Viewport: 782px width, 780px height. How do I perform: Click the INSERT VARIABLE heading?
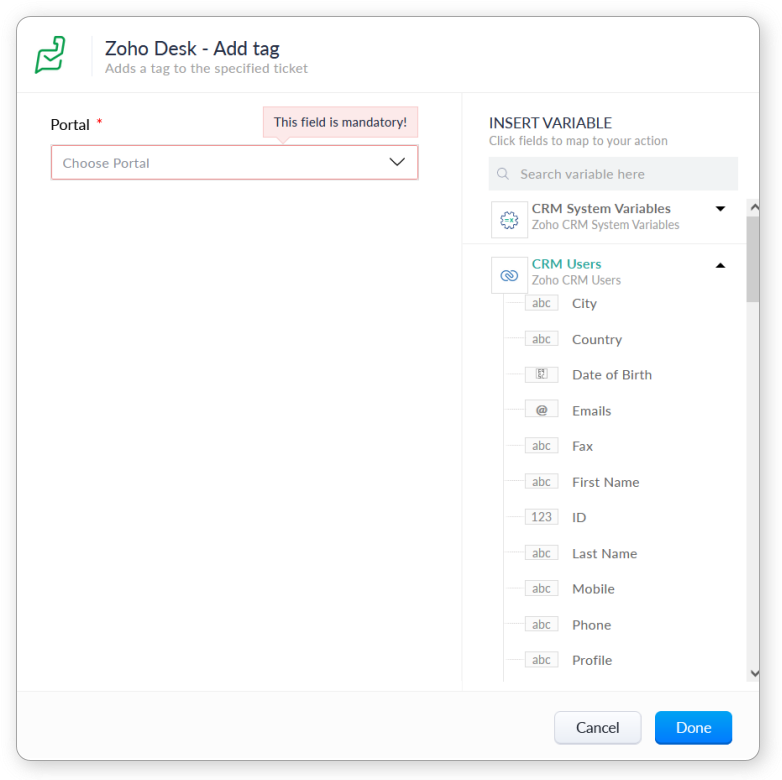pos(550,123)
